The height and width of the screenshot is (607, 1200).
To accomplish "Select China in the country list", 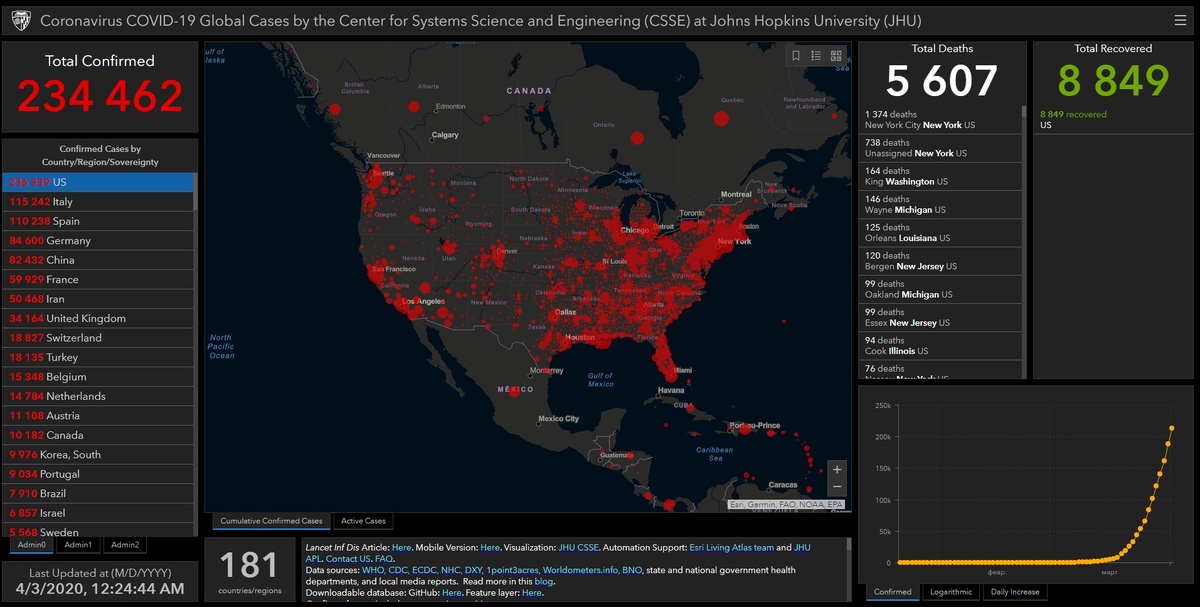I will point(98,260).
